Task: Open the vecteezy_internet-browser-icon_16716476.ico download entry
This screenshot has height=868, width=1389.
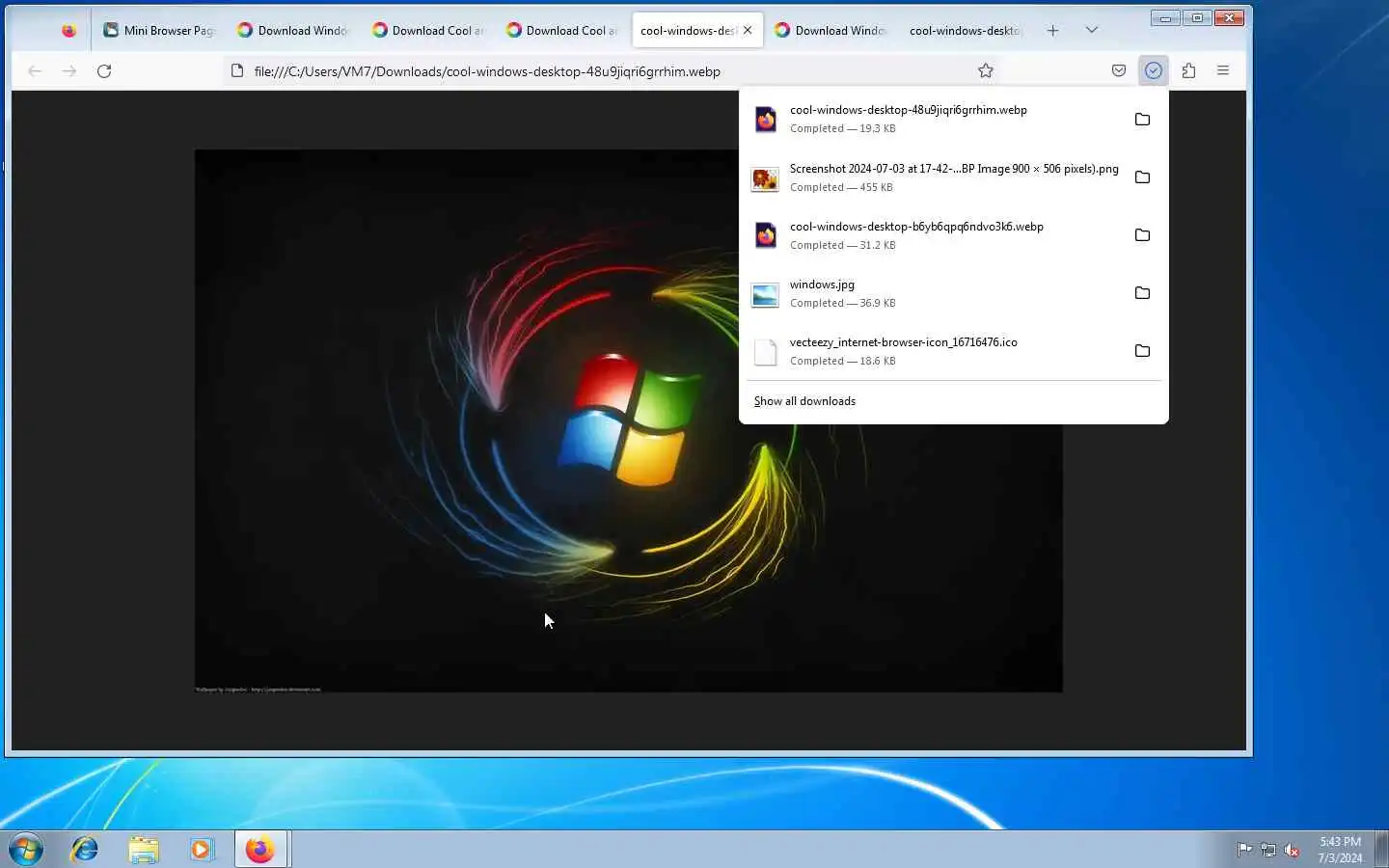Action: (x=935, y=350)
